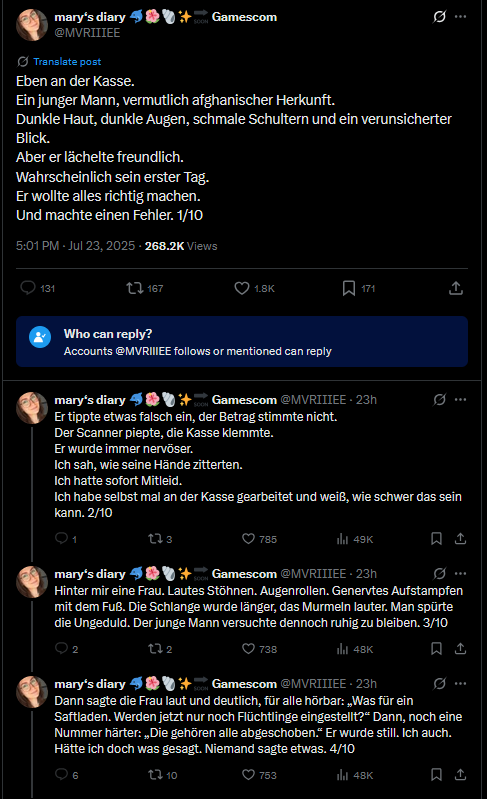This screenshot has width=487, height=799.
Task: Like the main post with 1.8K likes
Action: 241,288
